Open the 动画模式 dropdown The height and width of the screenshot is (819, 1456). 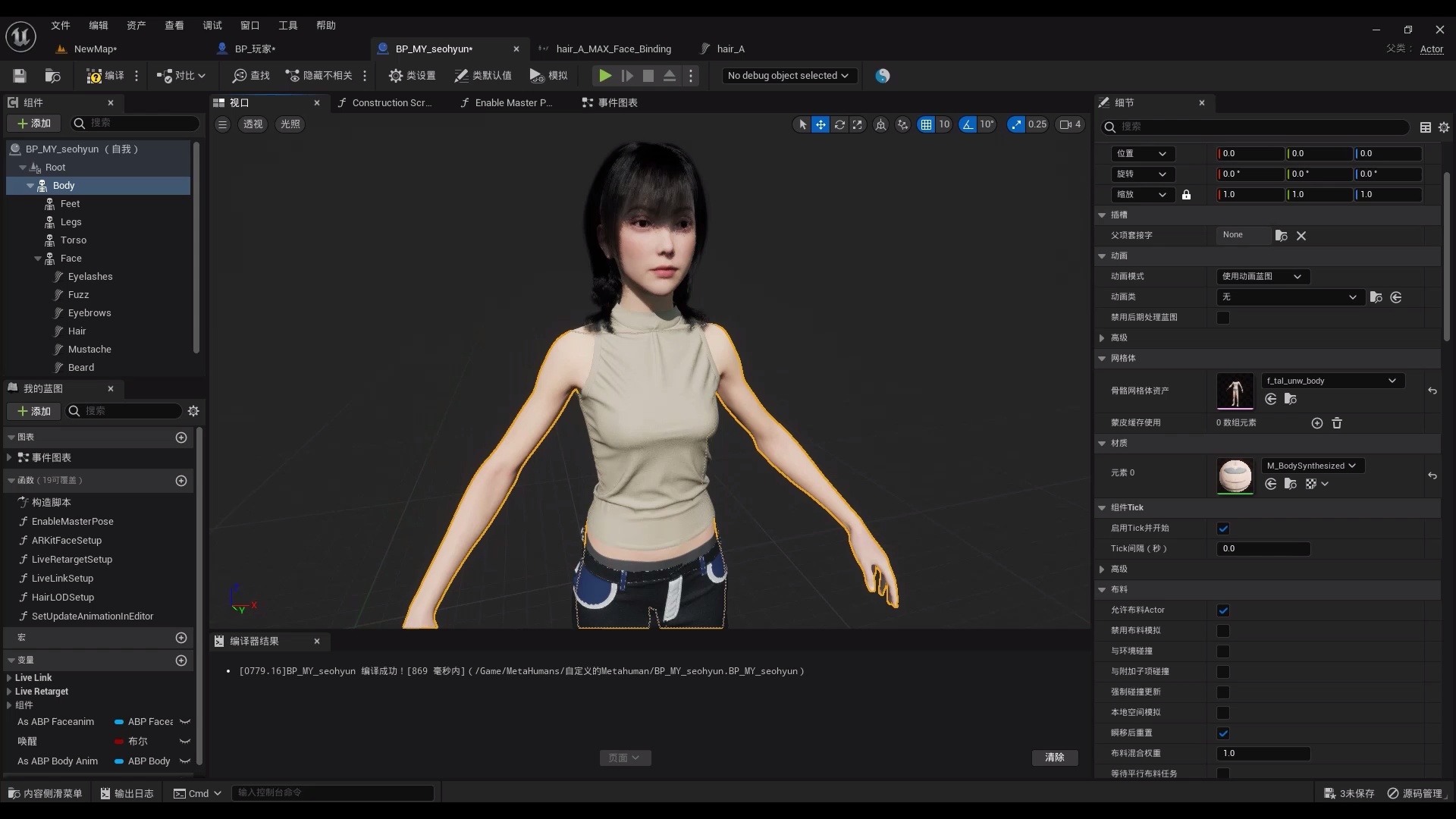(x=1263, y=277)
